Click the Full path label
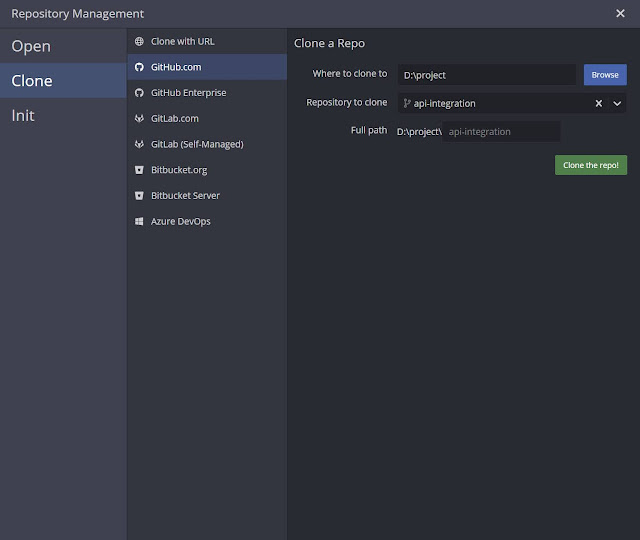The image size is (640, 540). [x=369, y=130]
